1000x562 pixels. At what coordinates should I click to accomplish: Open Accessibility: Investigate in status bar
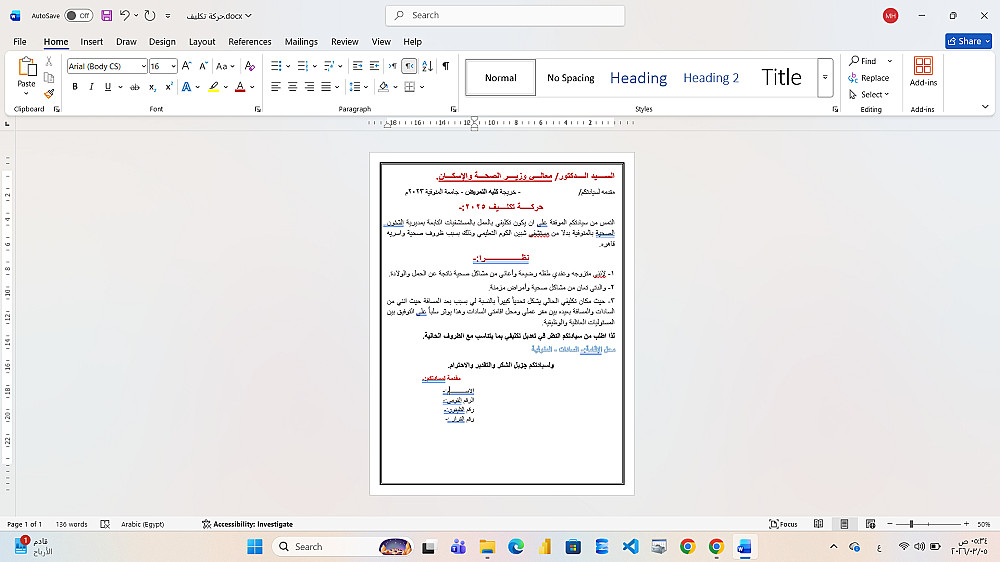[247, 524]
